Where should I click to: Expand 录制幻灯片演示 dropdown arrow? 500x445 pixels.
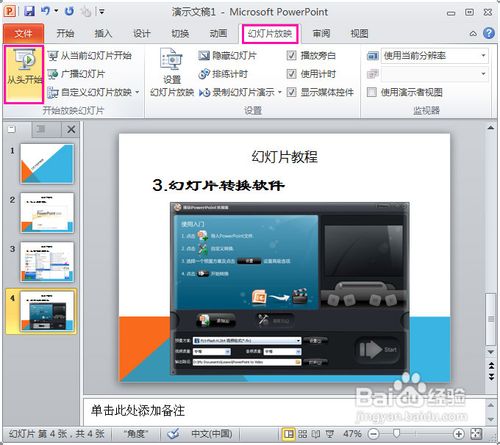pos(280,92)
